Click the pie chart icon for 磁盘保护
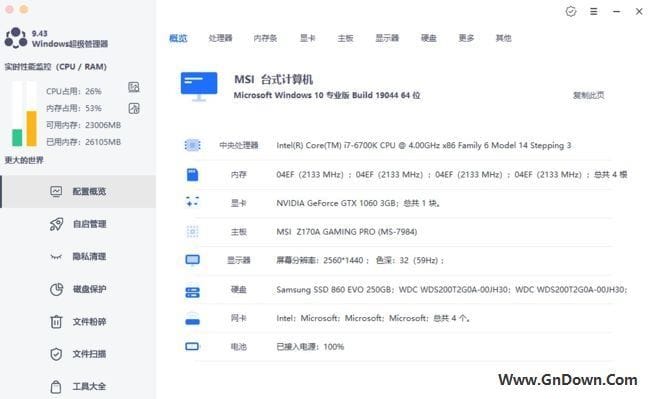Viewport: 650px width, 399px height. point(56,289)
